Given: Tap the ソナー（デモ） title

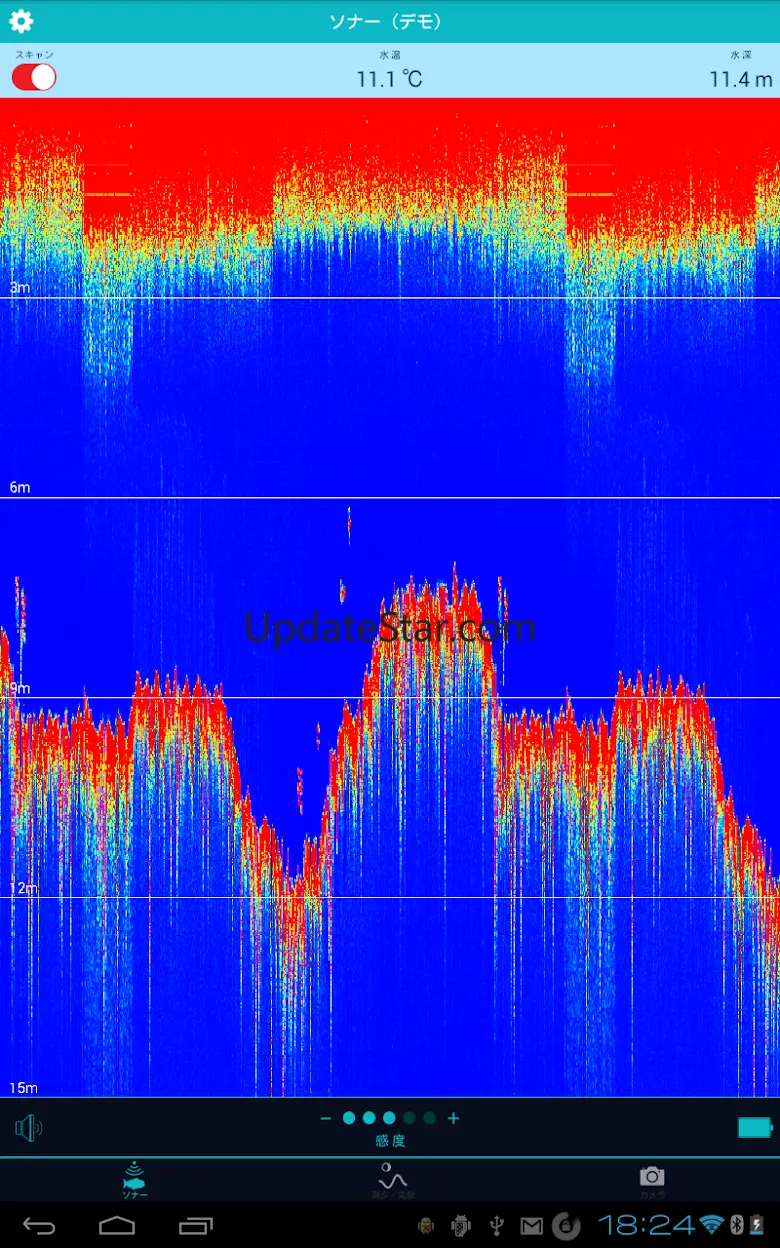Looking at the screenshot, I should click(x=386, y=21).
